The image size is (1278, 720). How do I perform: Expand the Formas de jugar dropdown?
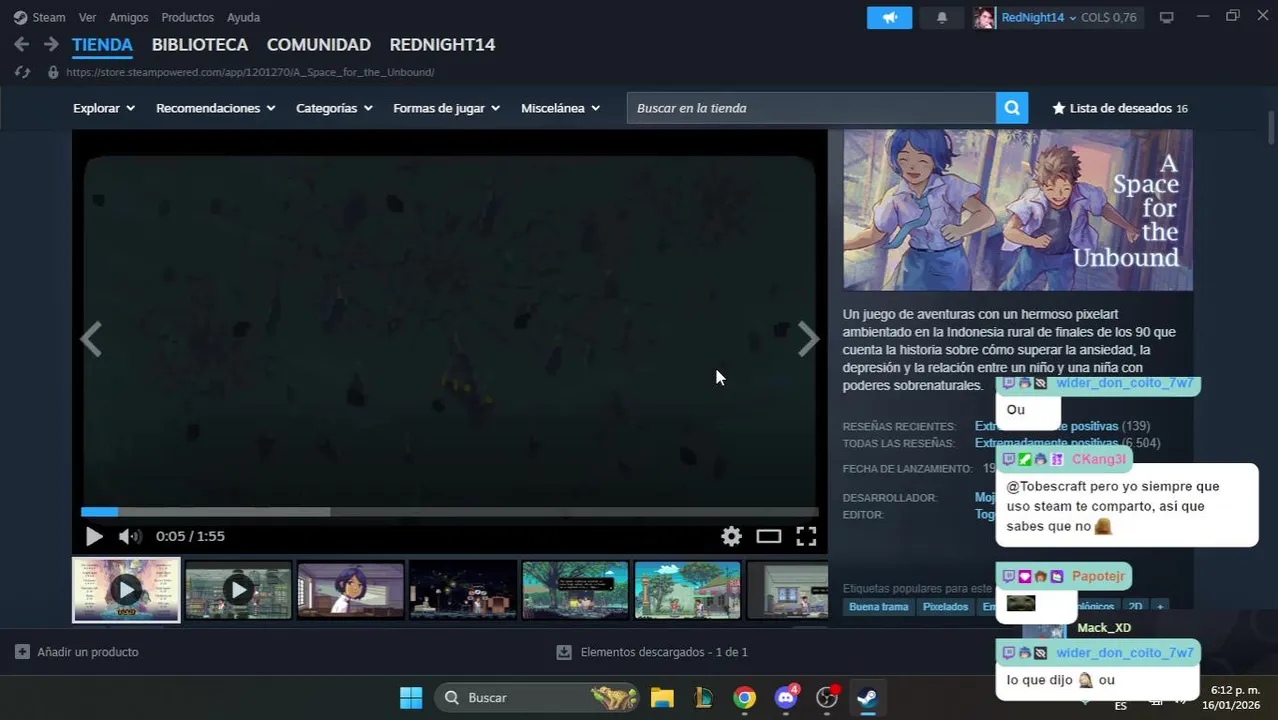pyautogui.click(x=447, y=108)
